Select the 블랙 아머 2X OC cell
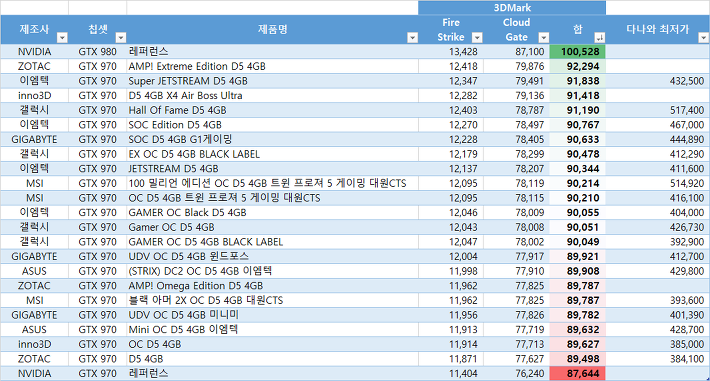 (273, 300)
